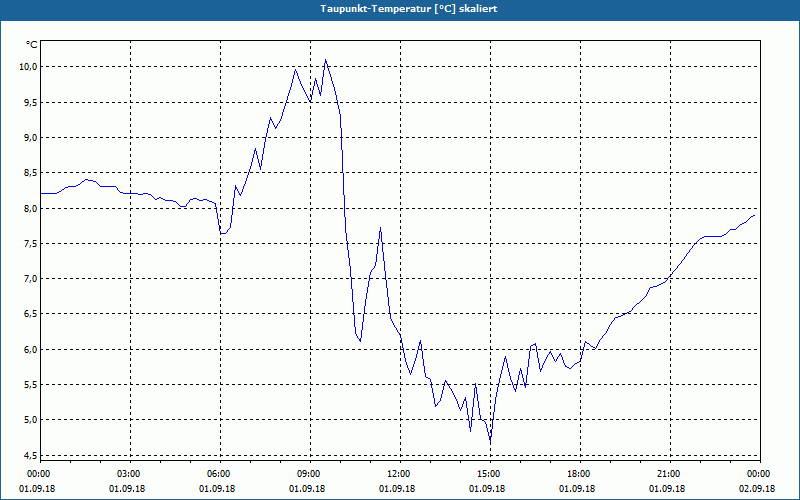Pick the 8,5 y-axis tick label
This screenshot has width=800, height=500.
click(x=31, y=173)
